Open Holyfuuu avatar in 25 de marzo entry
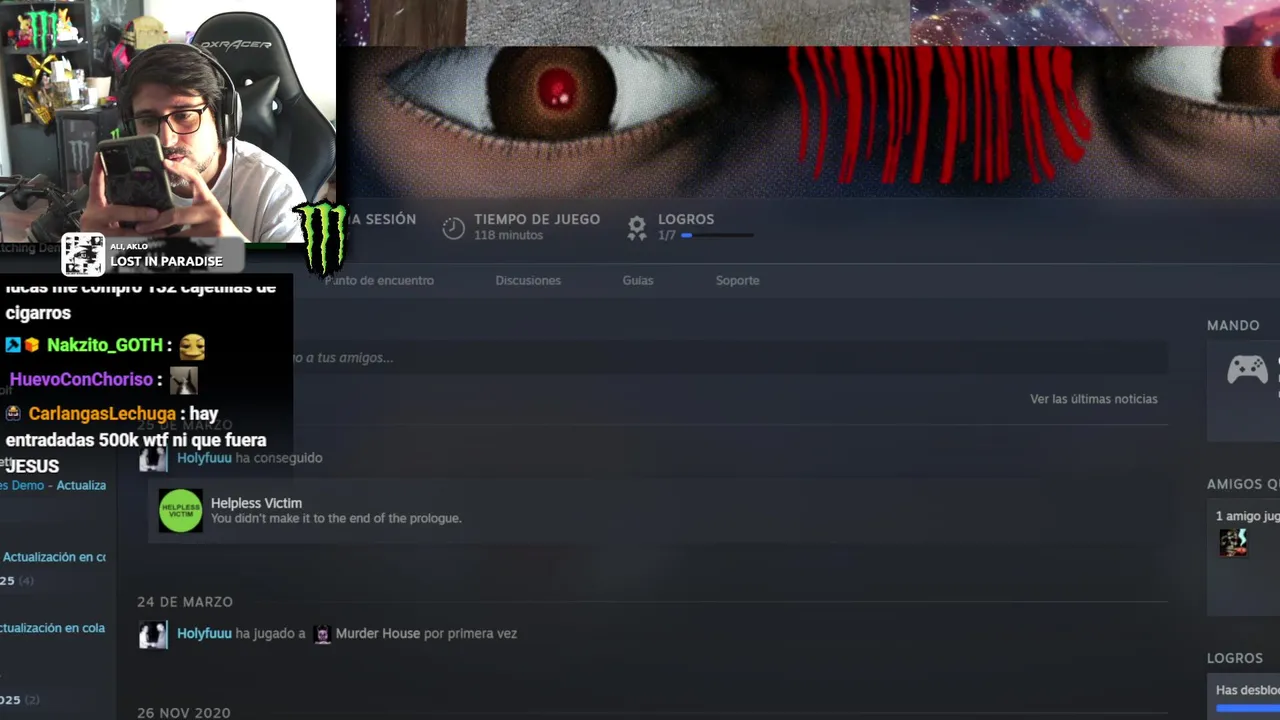The image size is (1280, 720). point(153,458)
